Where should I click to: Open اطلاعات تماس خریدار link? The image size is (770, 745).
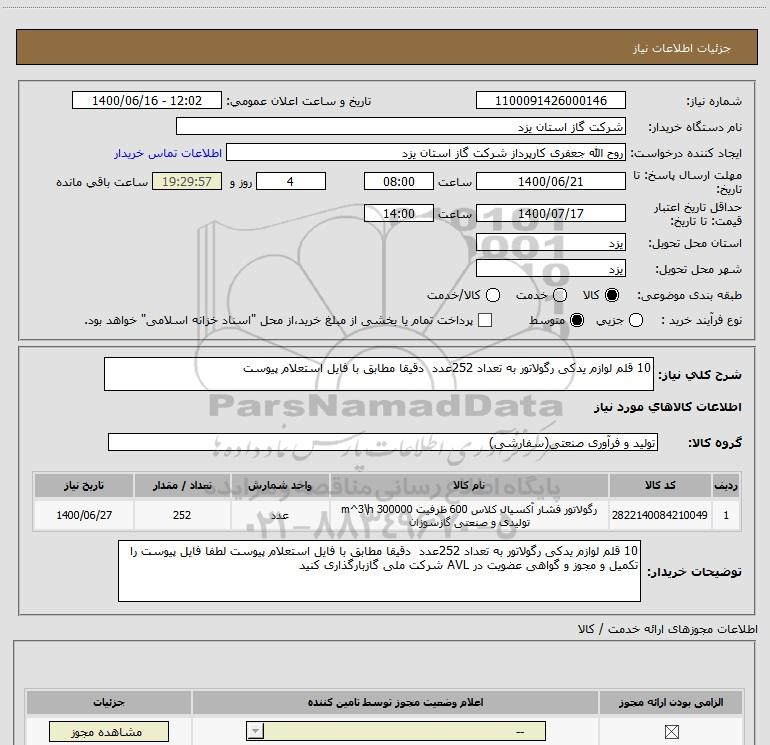pos(168,153)
